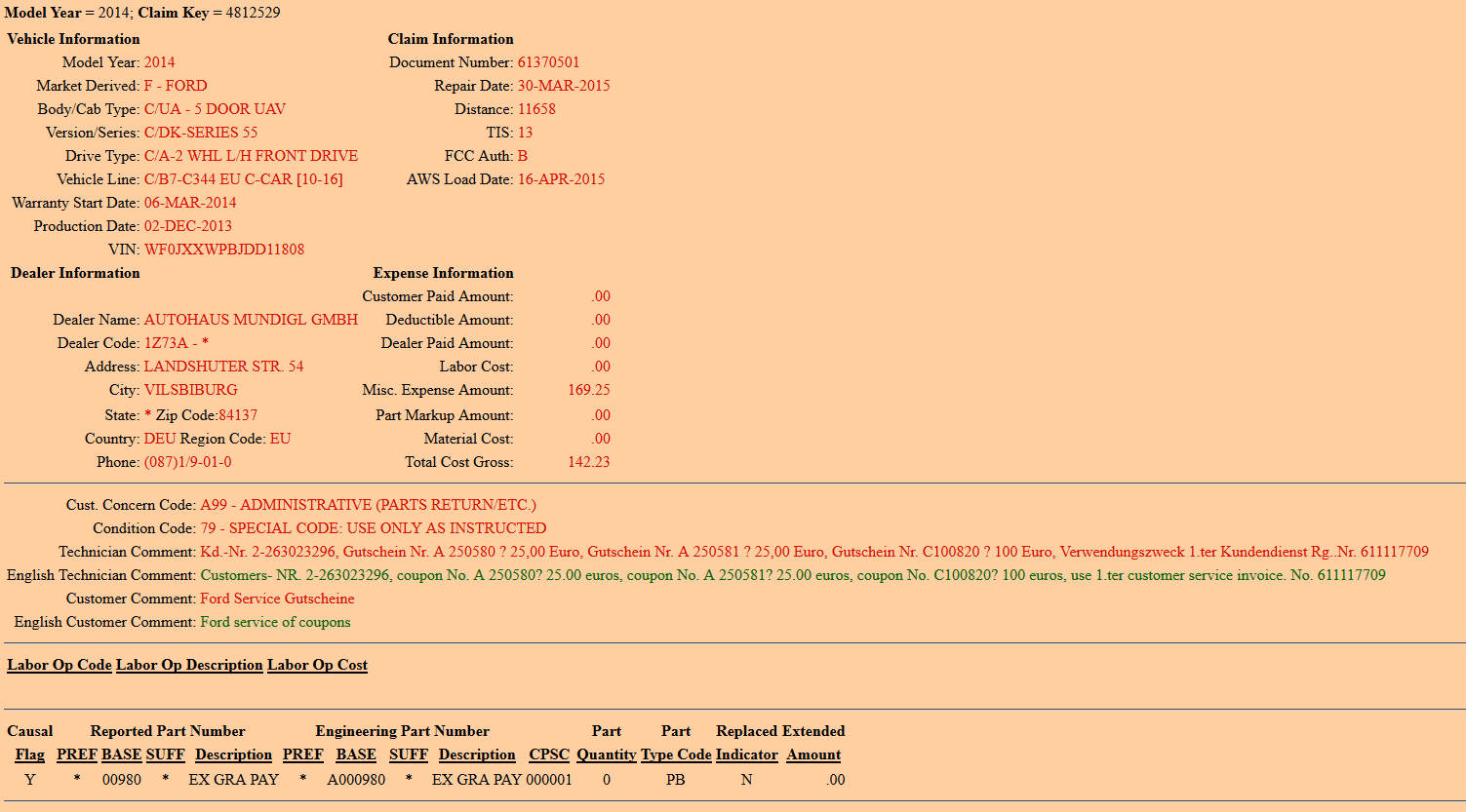Click the green English Customer Comment text

tap(275, 622)
